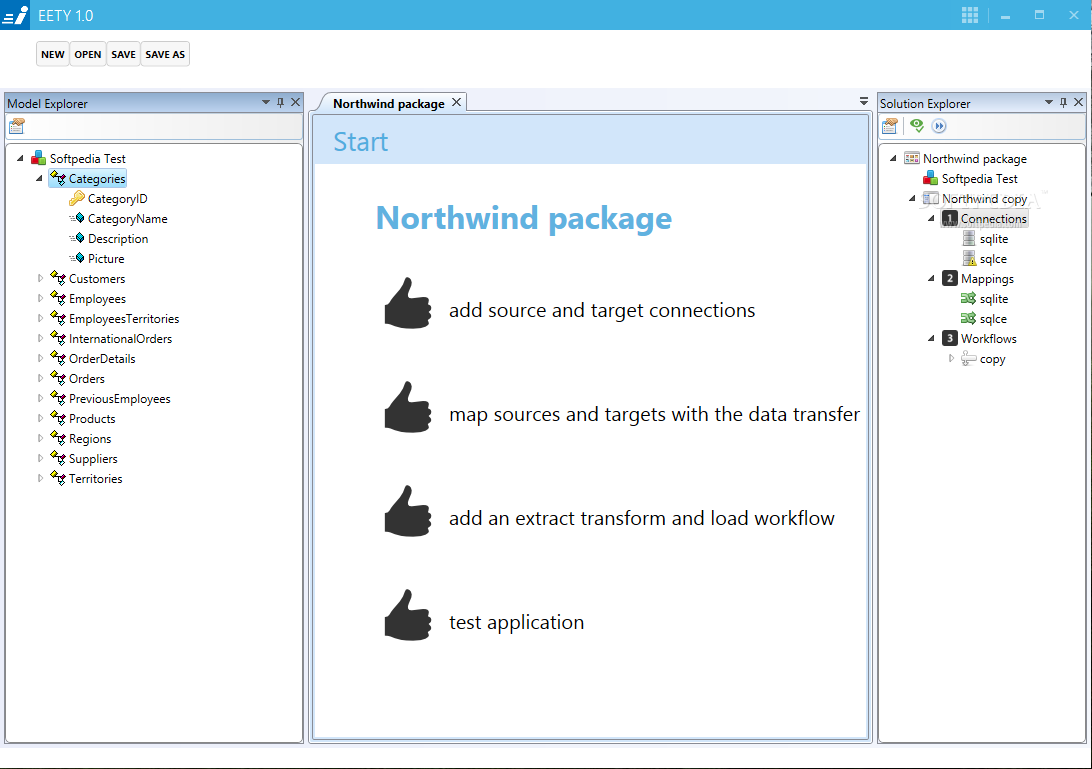The image size is (1092, 769).
Task: Click the EETY application logo icon
Action: point(15,15)
